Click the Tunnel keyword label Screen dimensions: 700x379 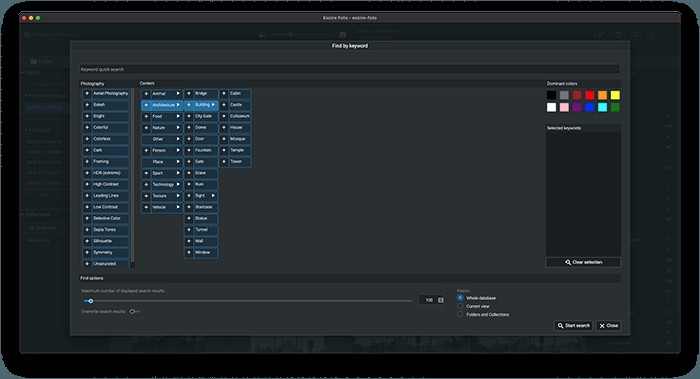201,230
